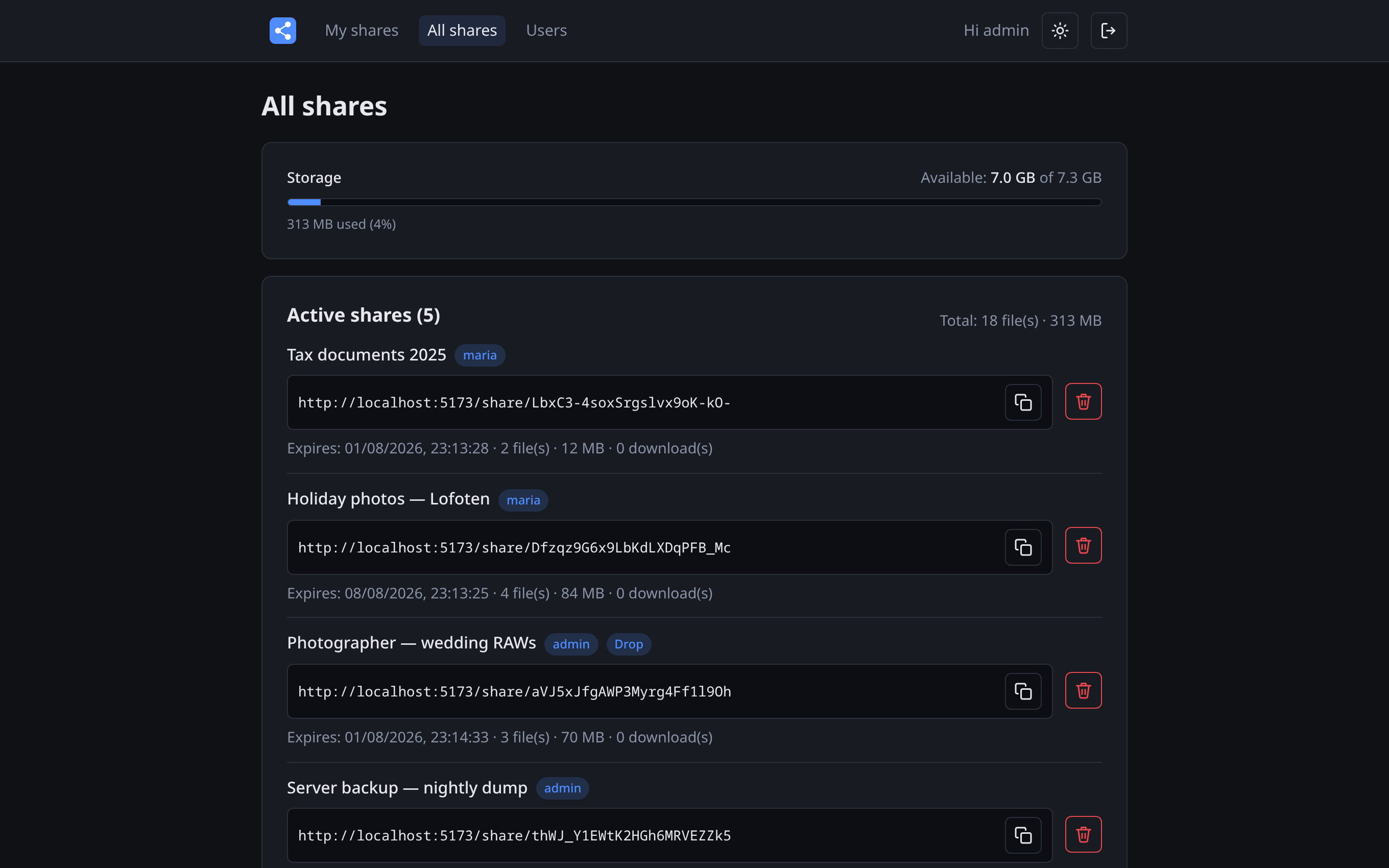The width and height of the screenshot is (1389, 868).
Task: Click the Drop badge on wedding RAWs
Action: 629,644
